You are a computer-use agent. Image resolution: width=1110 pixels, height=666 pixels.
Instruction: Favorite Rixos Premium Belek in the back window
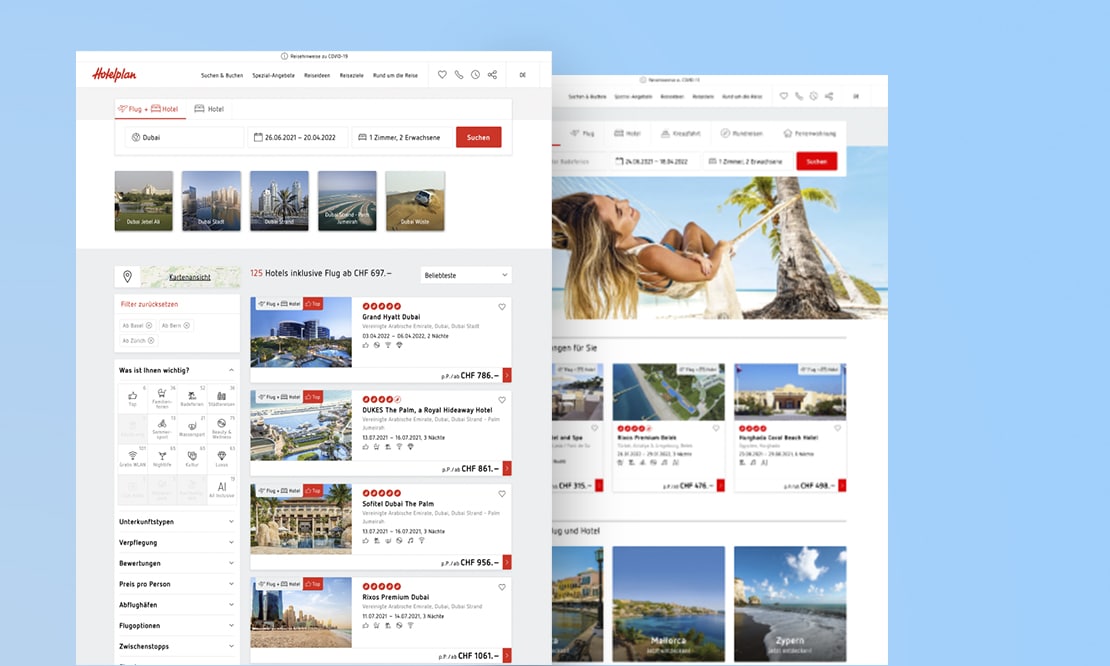click(716, 428)
